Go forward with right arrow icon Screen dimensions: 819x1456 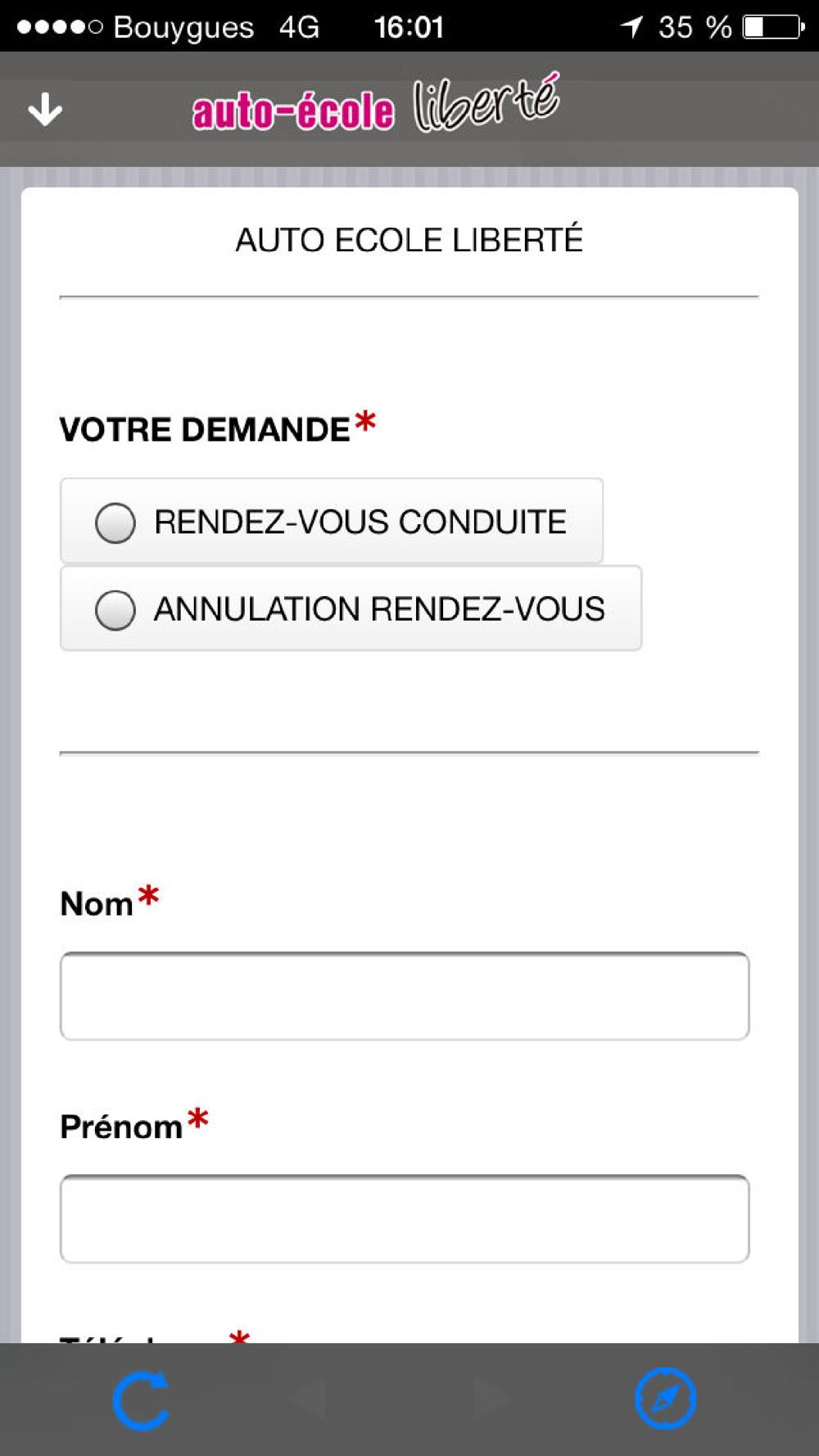492,1399
